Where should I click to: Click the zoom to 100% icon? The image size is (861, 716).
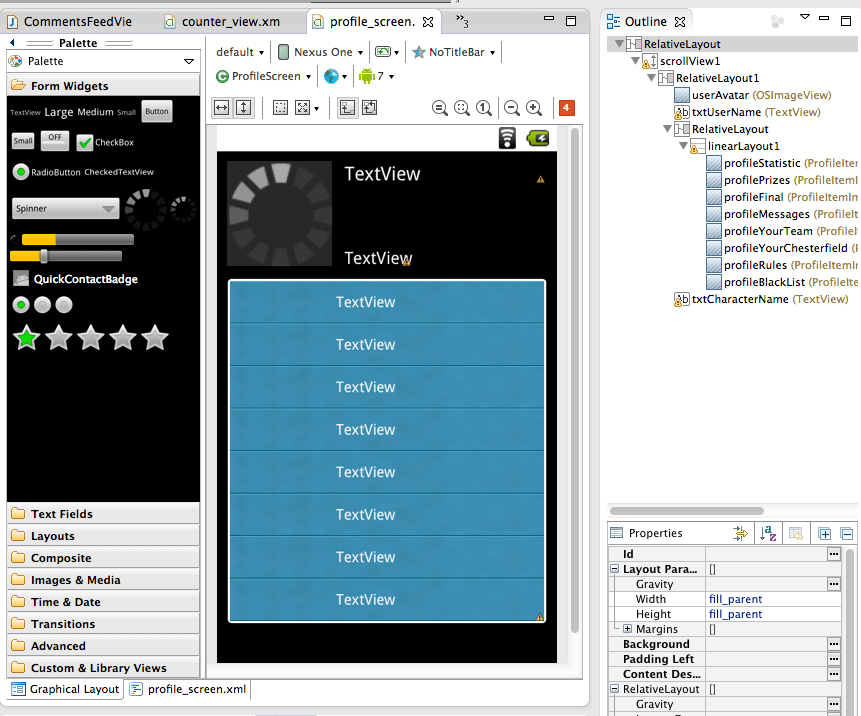pos(482,107)
